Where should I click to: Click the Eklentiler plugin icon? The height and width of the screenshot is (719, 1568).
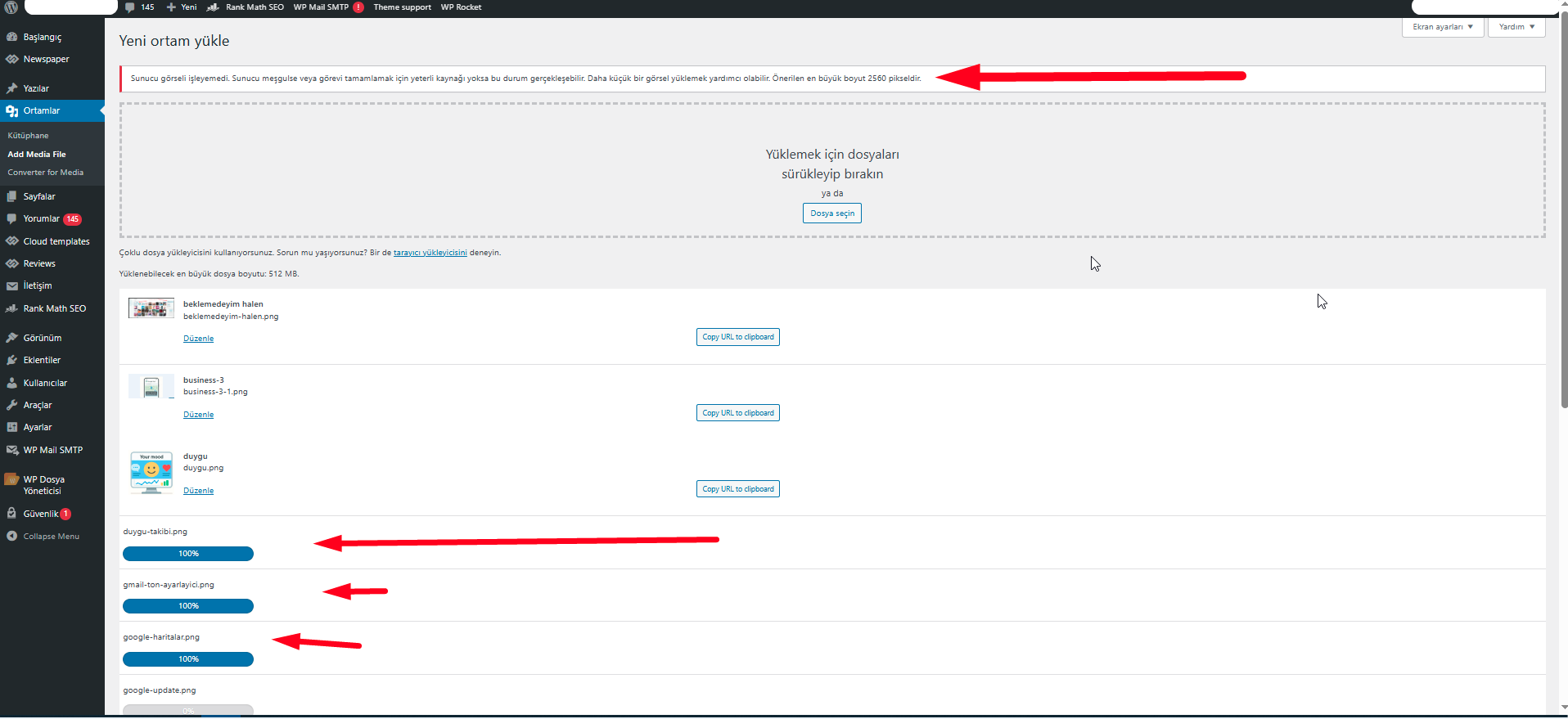click(11, 361)
